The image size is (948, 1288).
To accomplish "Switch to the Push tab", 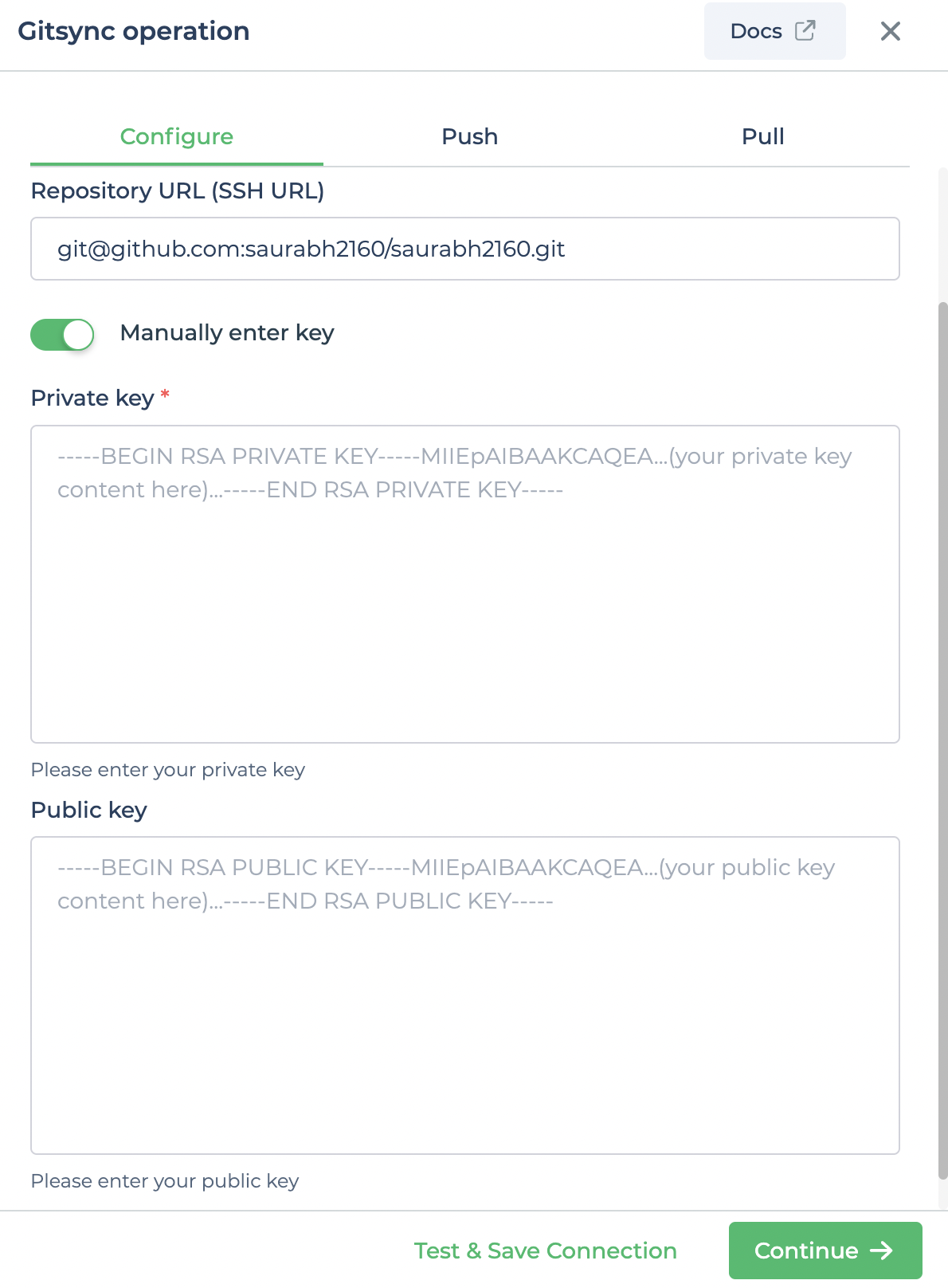I will coord(469,136).
